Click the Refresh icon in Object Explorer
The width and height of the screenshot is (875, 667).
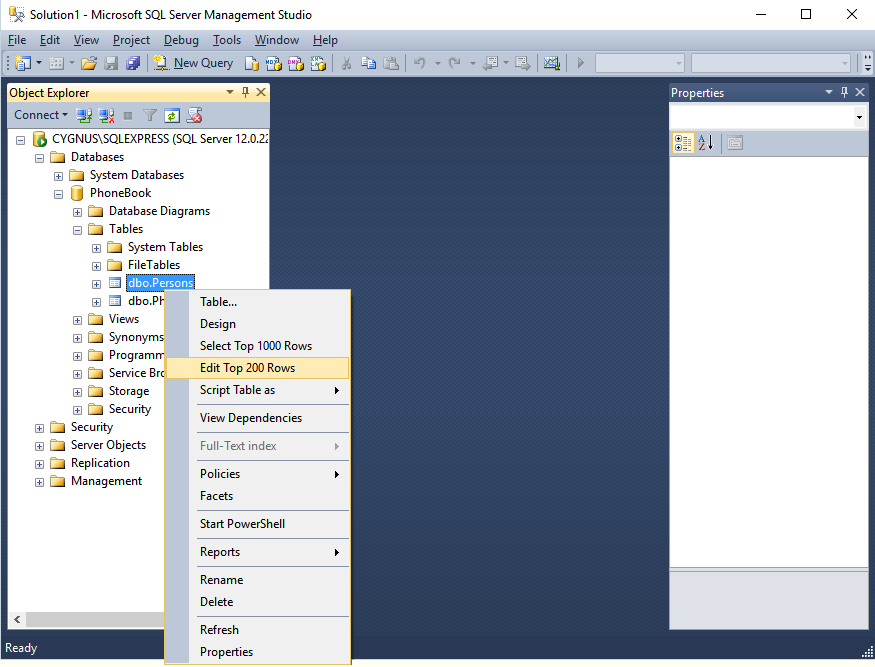tap(172, 116)
